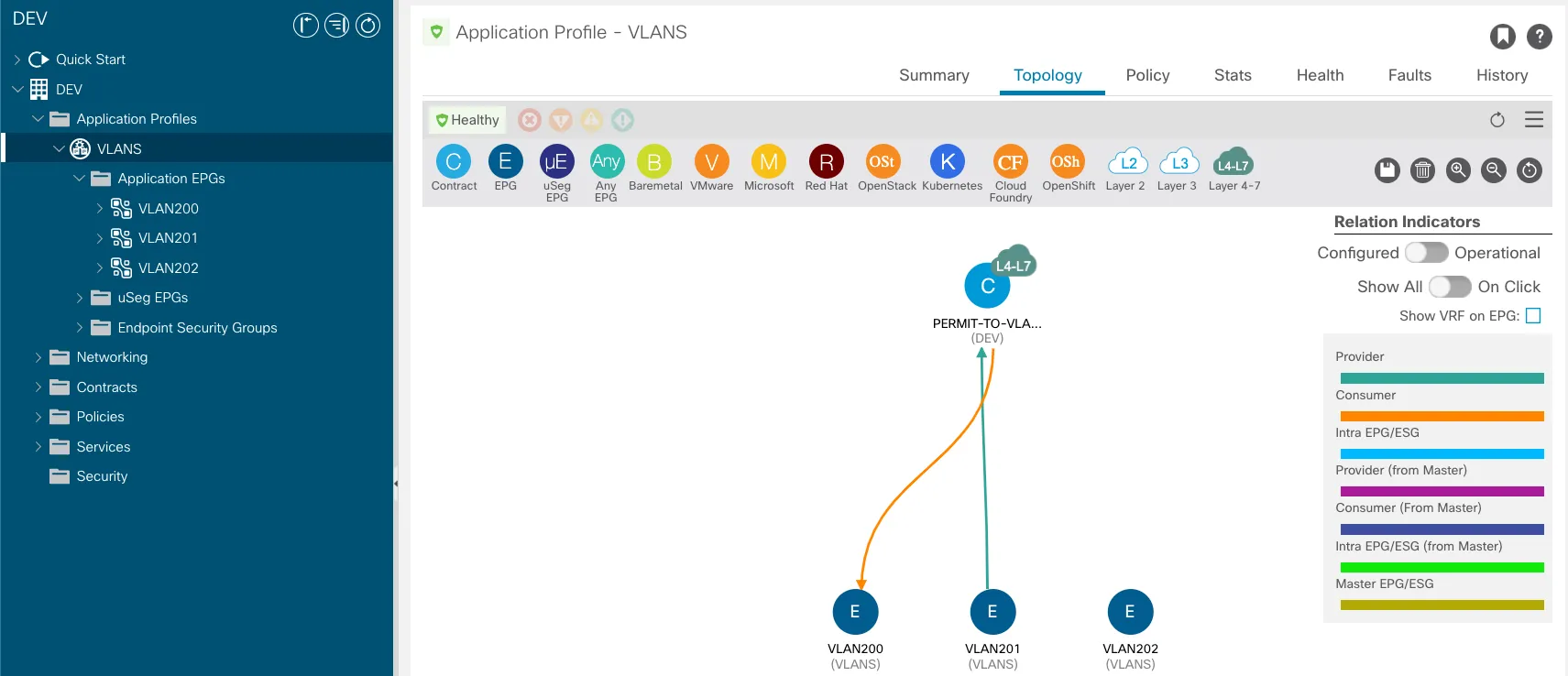Collapse the Application EPGs folder
The image size is (1568, 676).
(x=79, y=179)
